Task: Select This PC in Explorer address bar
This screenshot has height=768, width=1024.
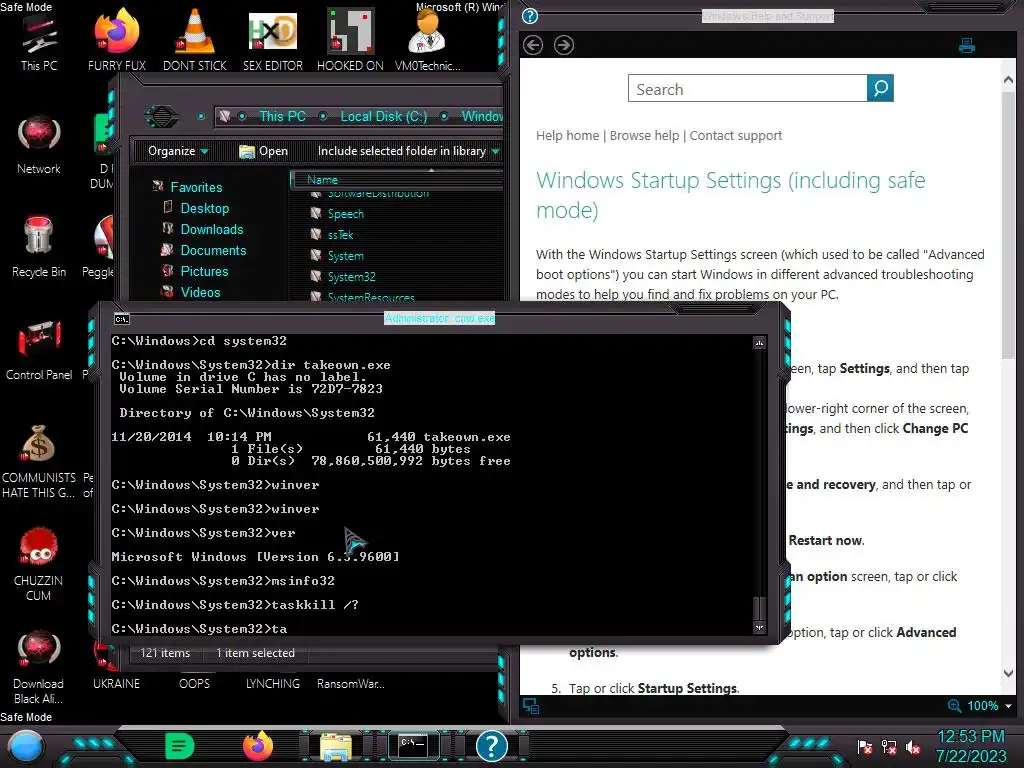Action: (x=282, y=116)
